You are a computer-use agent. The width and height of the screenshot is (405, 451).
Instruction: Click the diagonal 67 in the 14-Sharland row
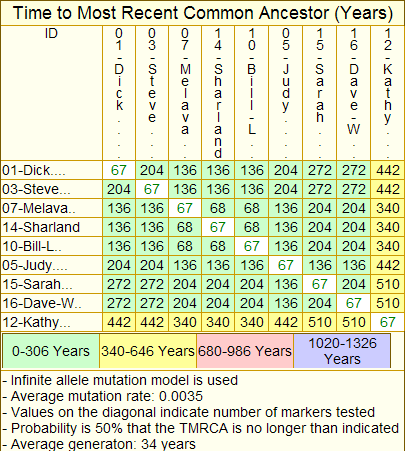pyautogui.click(x=218, y=227)
